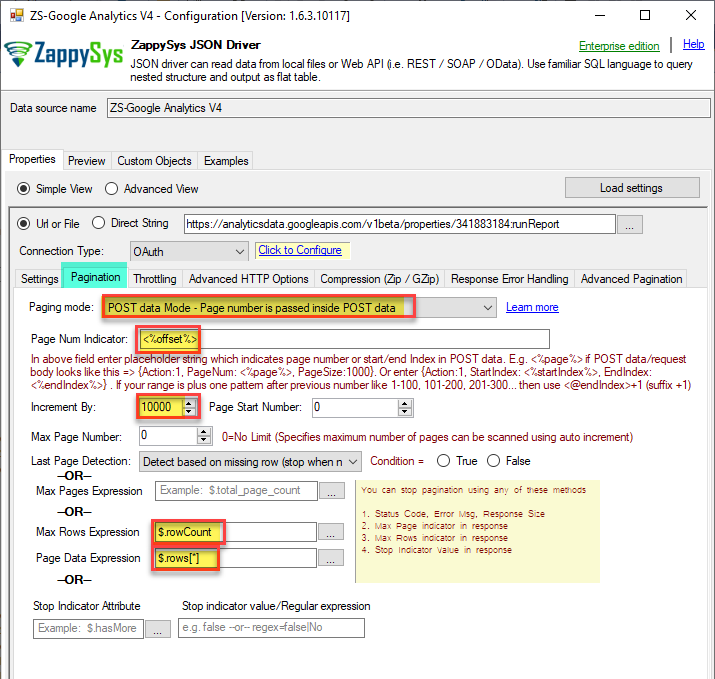This screenshot has height=679, width=715.
Task: Open the Enterprise edition link
Action: 619,46
